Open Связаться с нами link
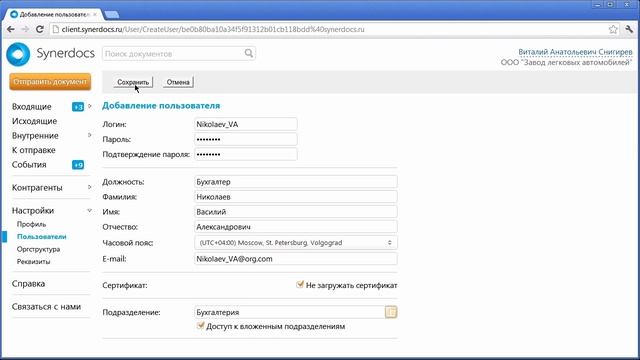640x360 pixels. (x=46, y=307)
